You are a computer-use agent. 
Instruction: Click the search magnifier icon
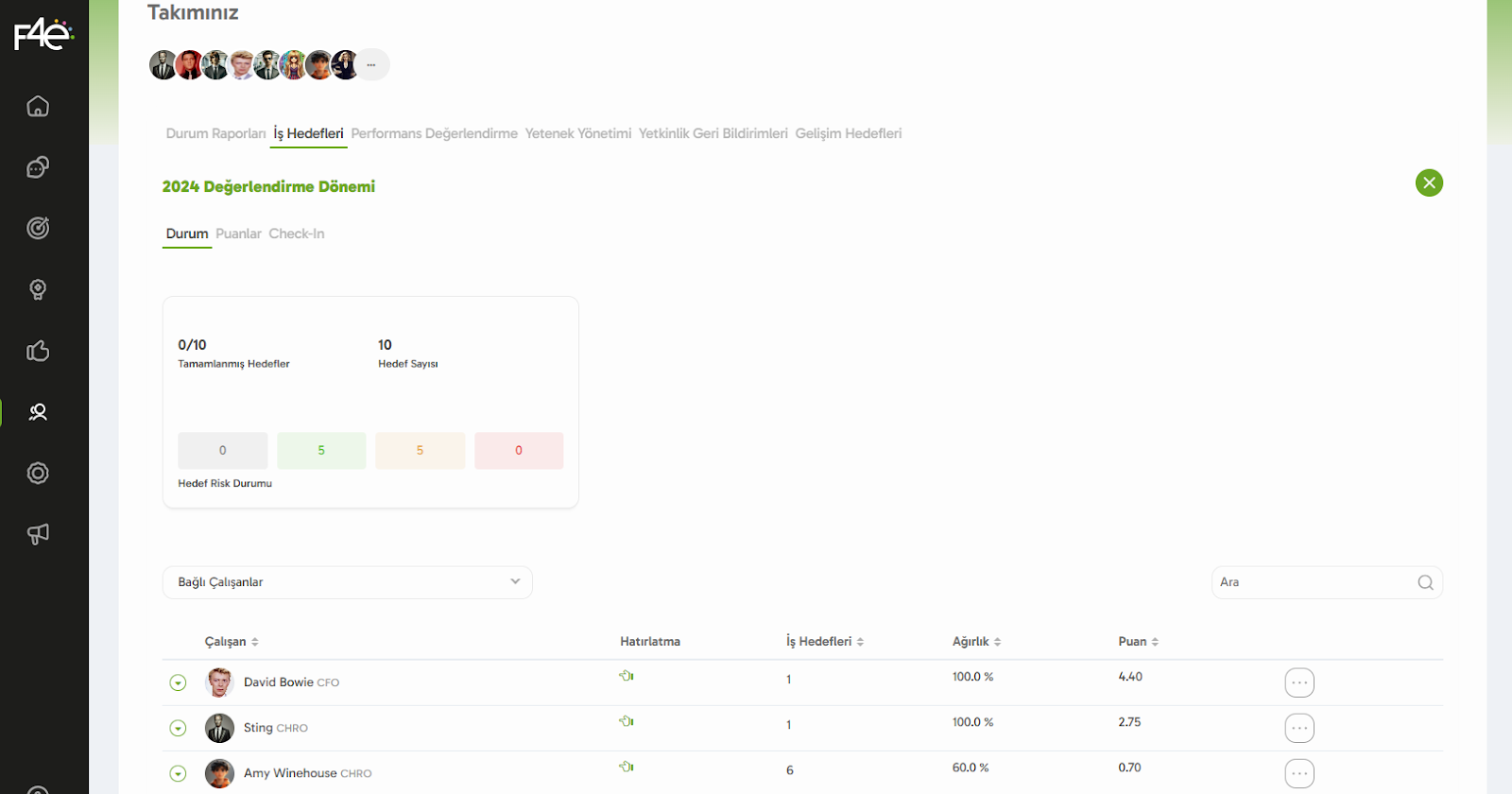tap(1425, 582)
